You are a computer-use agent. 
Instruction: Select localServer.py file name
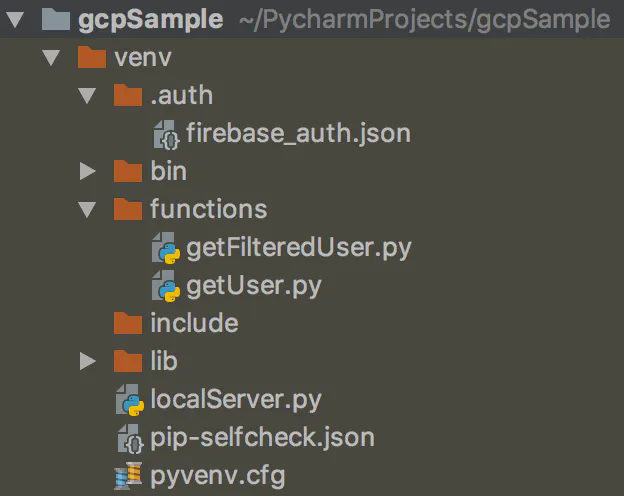[236, 400]
